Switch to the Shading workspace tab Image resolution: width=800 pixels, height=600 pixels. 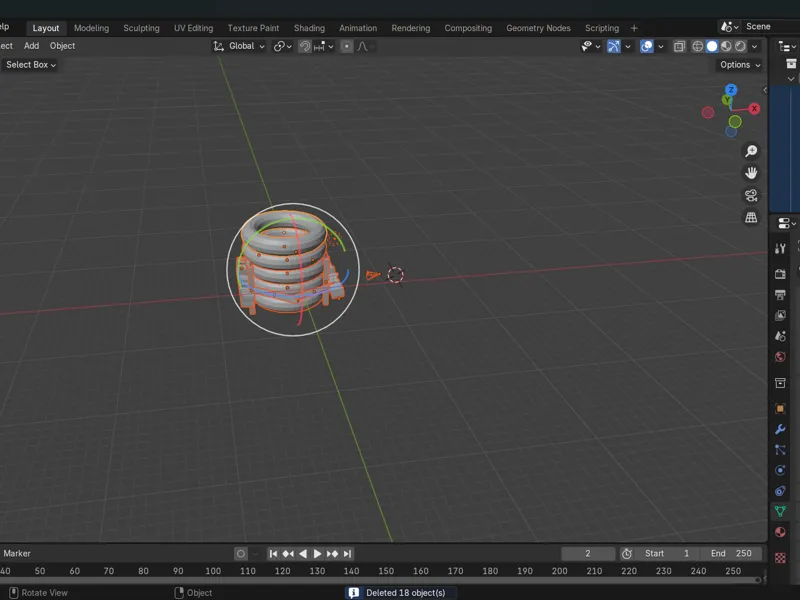pos(309,28)
